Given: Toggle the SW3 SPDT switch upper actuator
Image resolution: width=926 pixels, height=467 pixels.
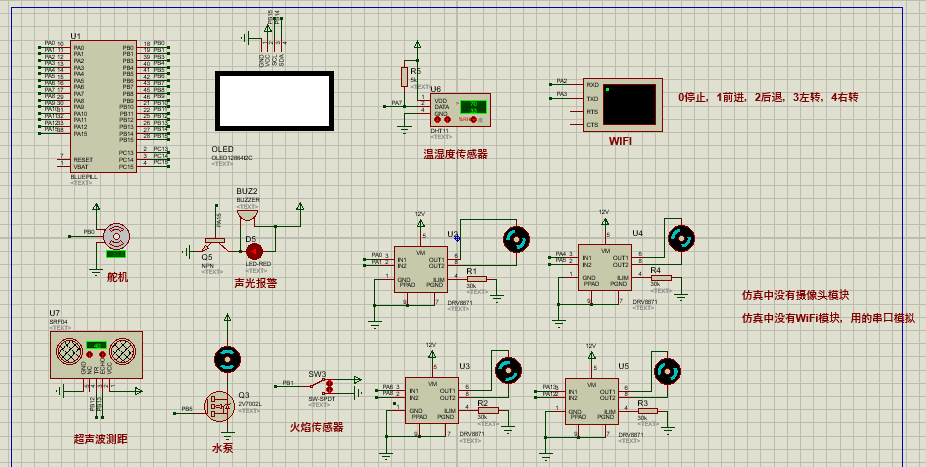Looking at the screenshot, I should coord(330,383).
